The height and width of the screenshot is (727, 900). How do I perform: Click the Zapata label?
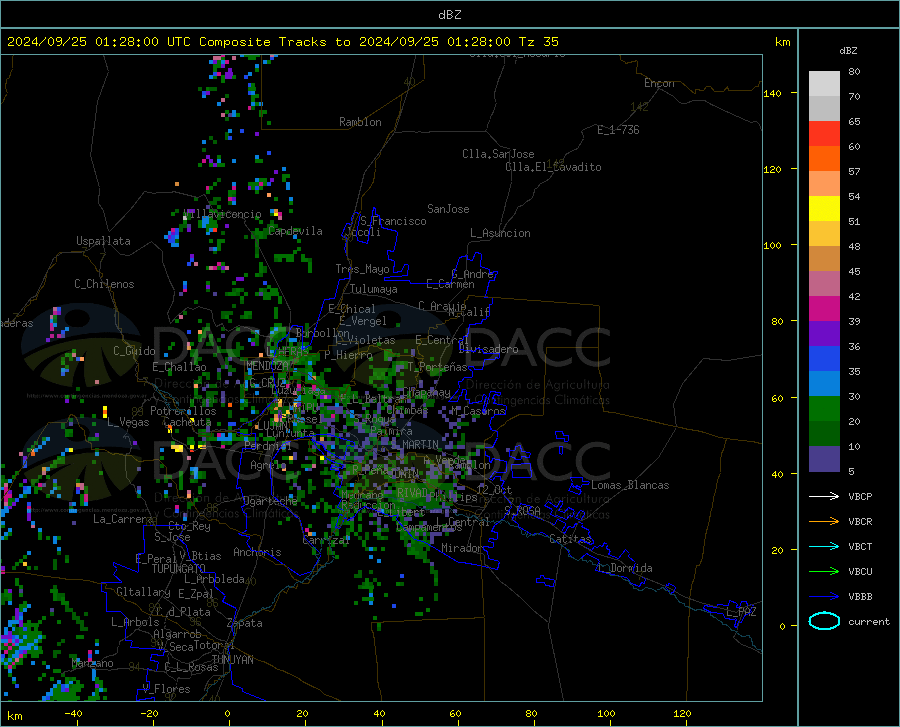245,623
